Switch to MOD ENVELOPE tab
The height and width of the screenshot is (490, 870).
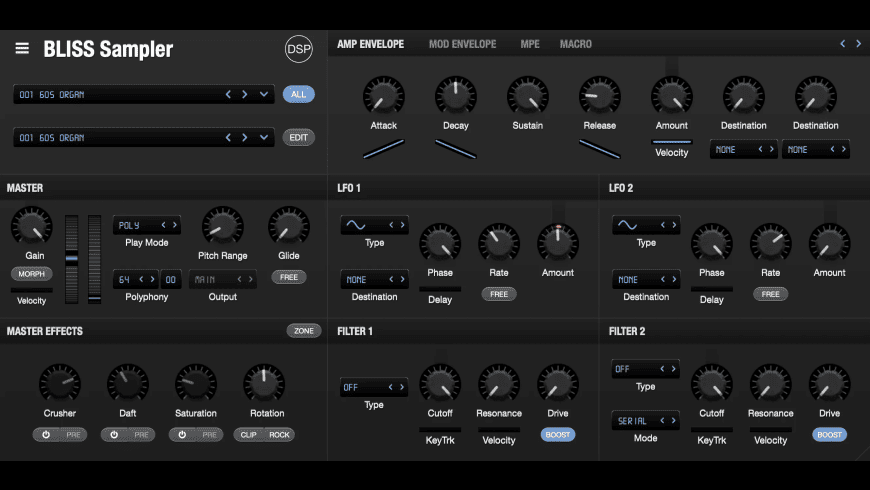(x=462, y=44)
